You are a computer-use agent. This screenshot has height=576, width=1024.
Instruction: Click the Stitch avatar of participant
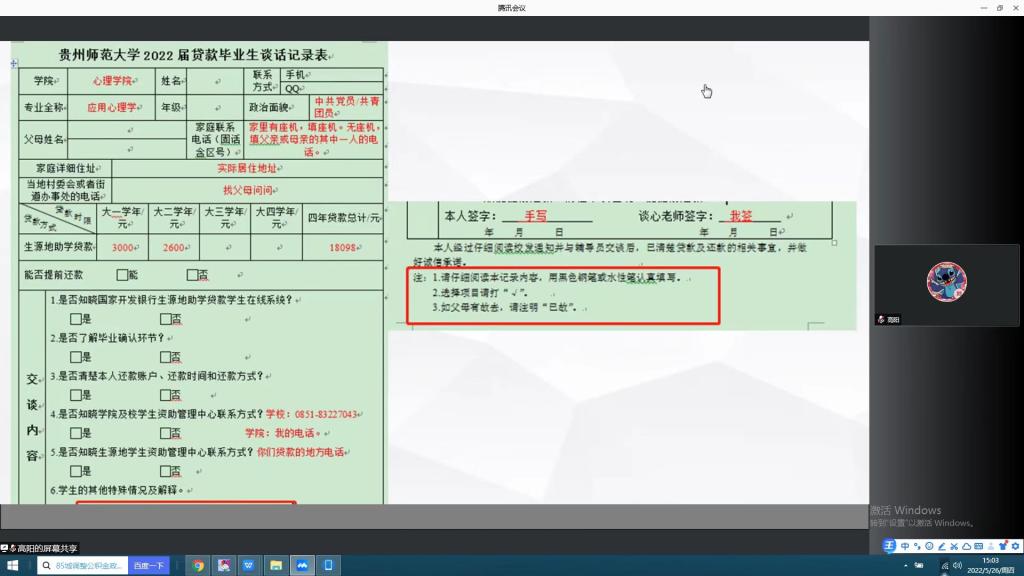[x=946, y=281]
